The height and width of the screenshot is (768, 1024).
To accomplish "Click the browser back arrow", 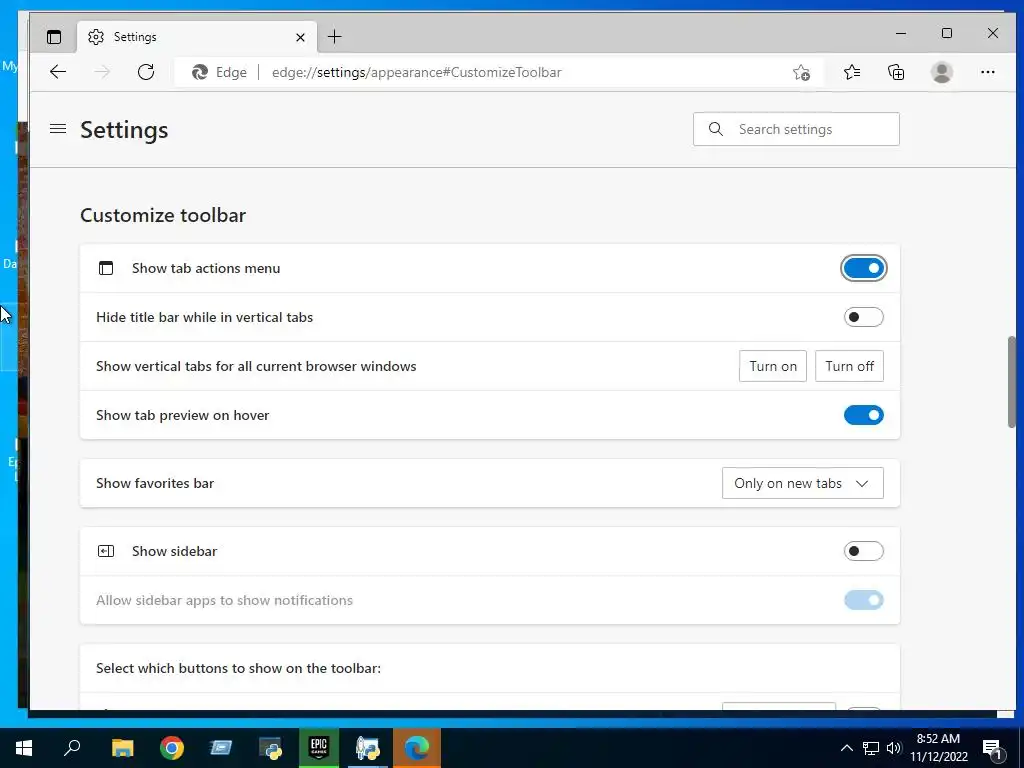I will pyautogui.click(x=58, y=72).
